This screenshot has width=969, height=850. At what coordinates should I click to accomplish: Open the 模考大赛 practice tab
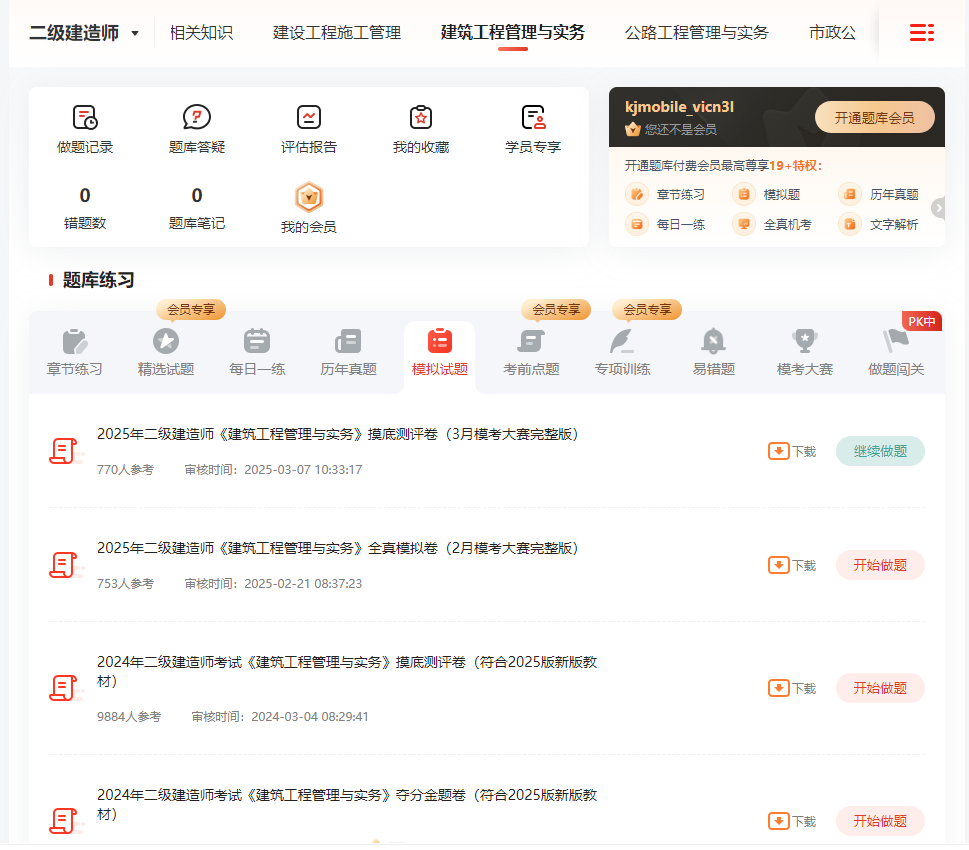[x=805, y=352]
